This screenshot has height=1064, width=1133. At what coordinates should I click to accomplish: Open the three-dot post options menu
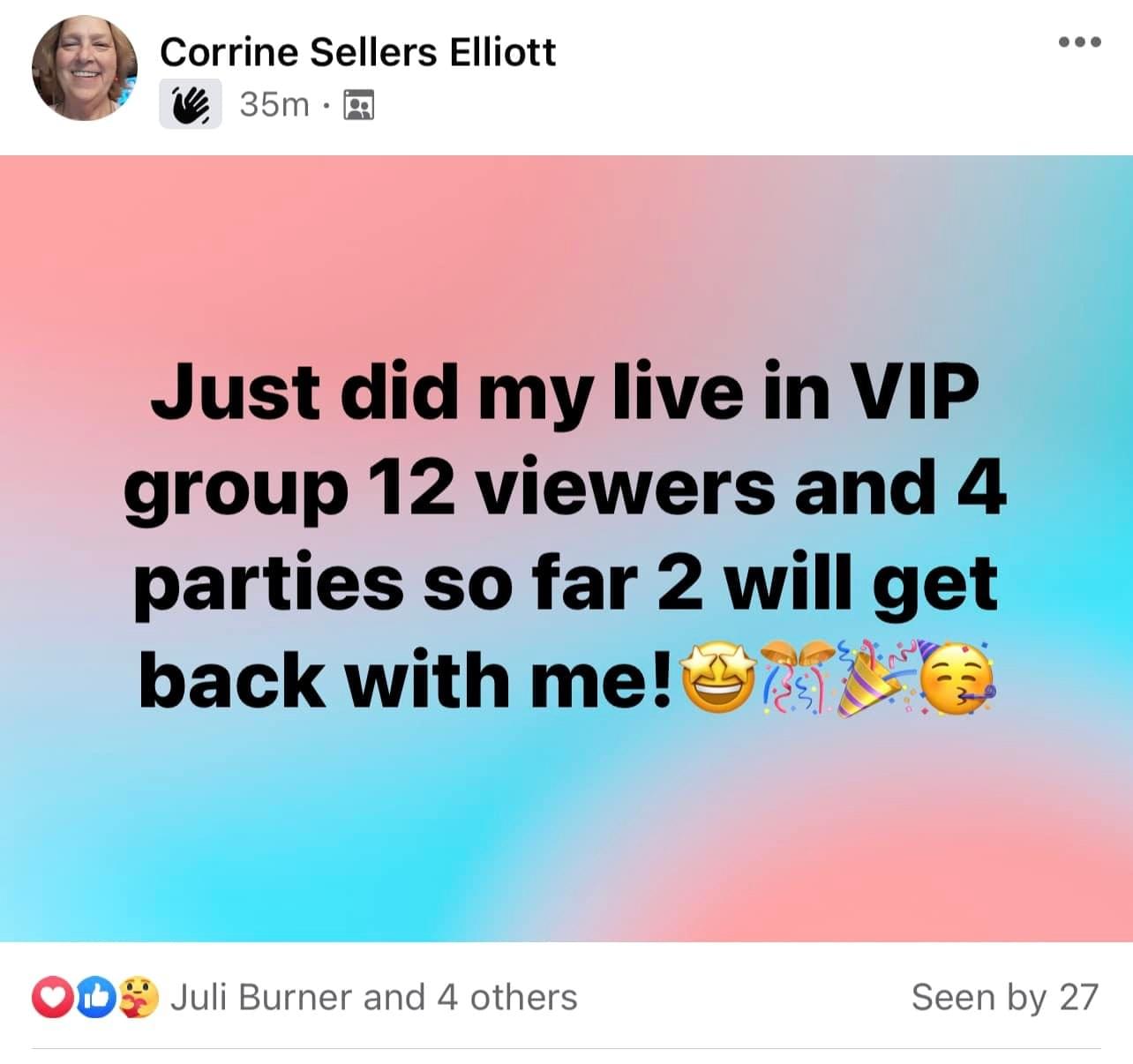pyautogui.click(x=1080, y=41)
